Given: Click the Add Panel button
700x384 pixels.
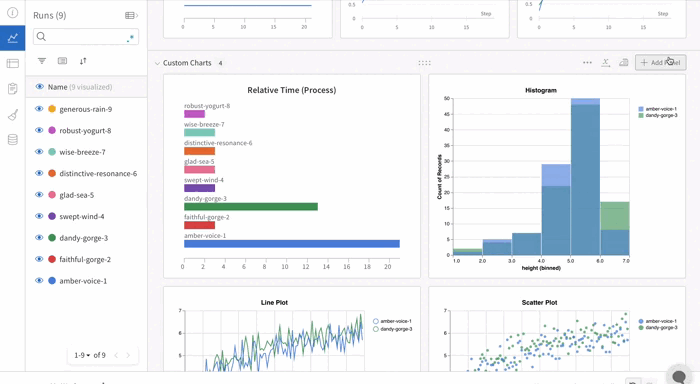Looking at the screenshot, I should click(x=660, y=63).
